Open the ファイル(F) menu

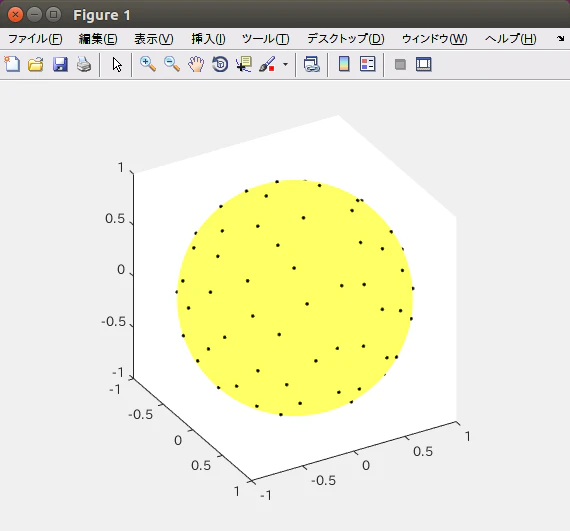pyautogui.click(x=35, y=39)
